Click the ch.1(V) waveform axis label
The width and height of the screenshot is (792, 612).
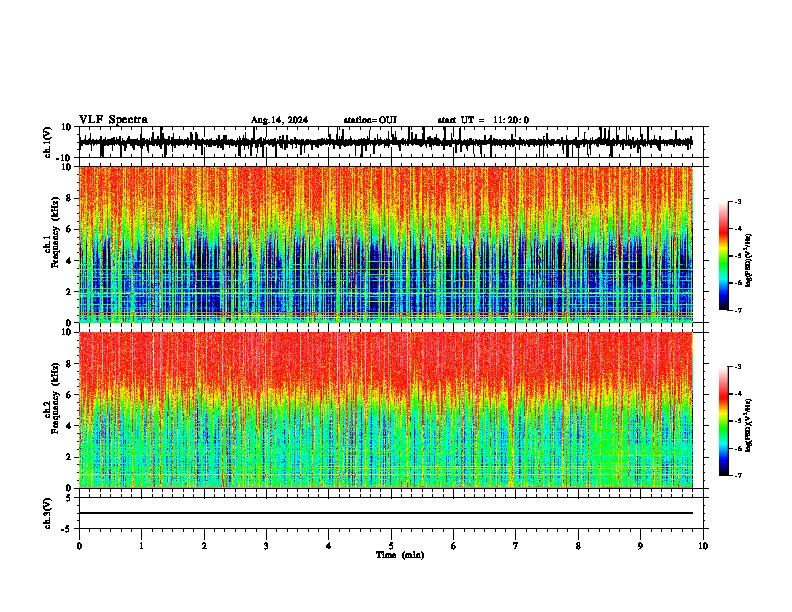(48, 142)
